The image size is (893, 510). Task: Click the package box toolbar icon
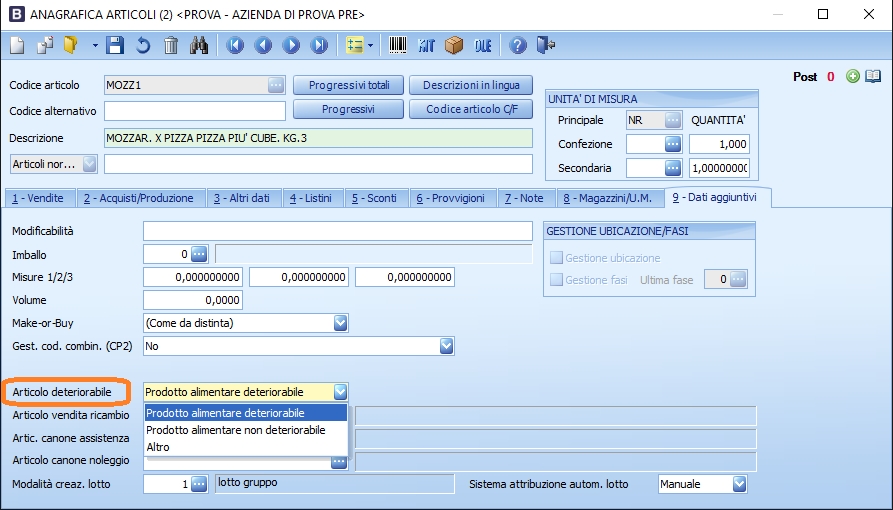point(454,45)
